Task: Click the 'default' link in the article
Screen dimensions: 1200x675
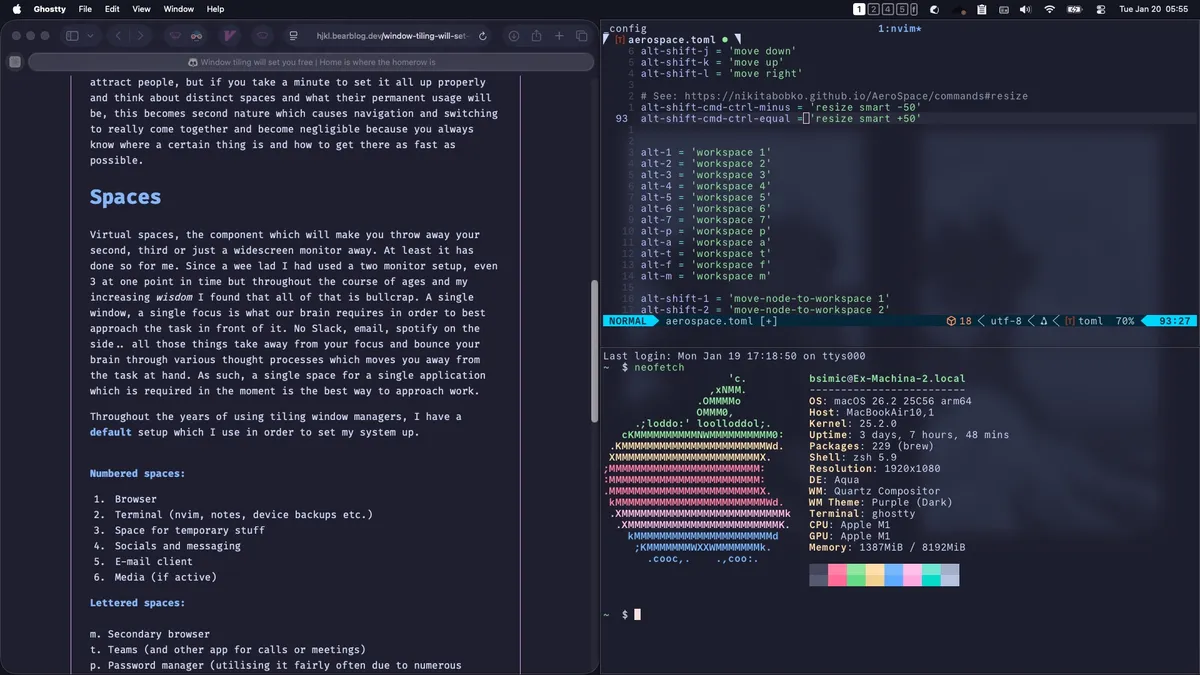Action: coord(110,432)
